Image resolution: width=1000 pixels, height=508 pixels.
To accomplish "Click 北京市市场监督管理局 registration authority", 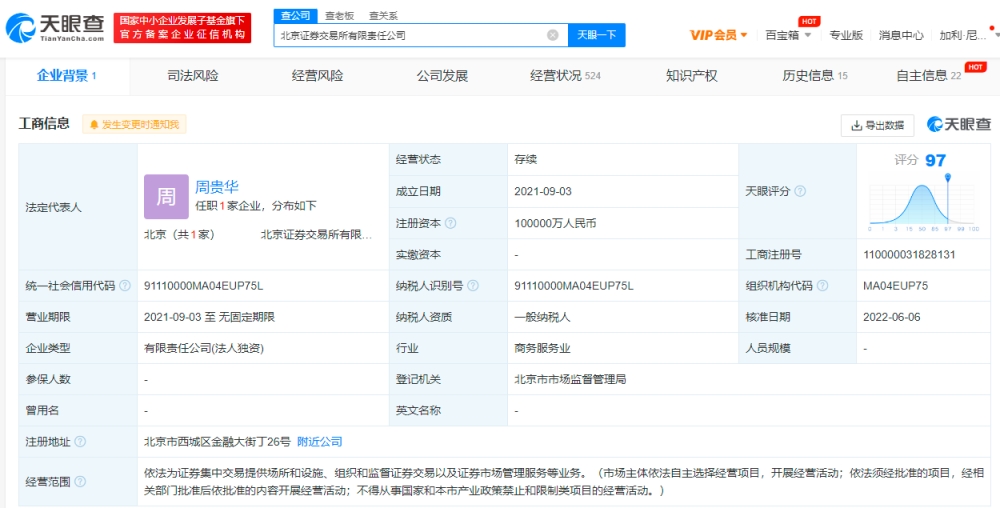I will click(570, 379).
